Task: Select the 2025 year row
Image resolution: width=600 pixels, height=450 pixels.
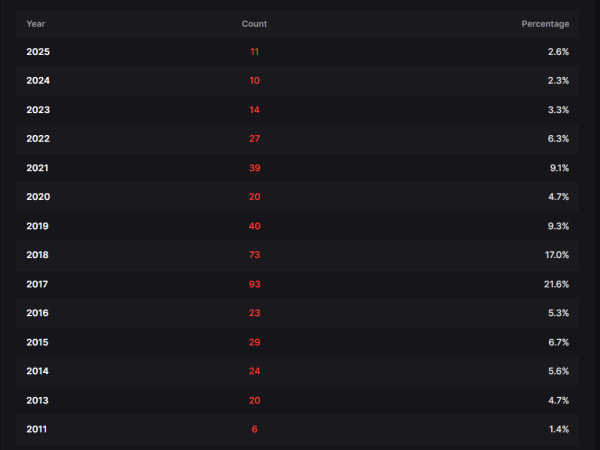Action: pyautogui.click(x=297, y=52)
